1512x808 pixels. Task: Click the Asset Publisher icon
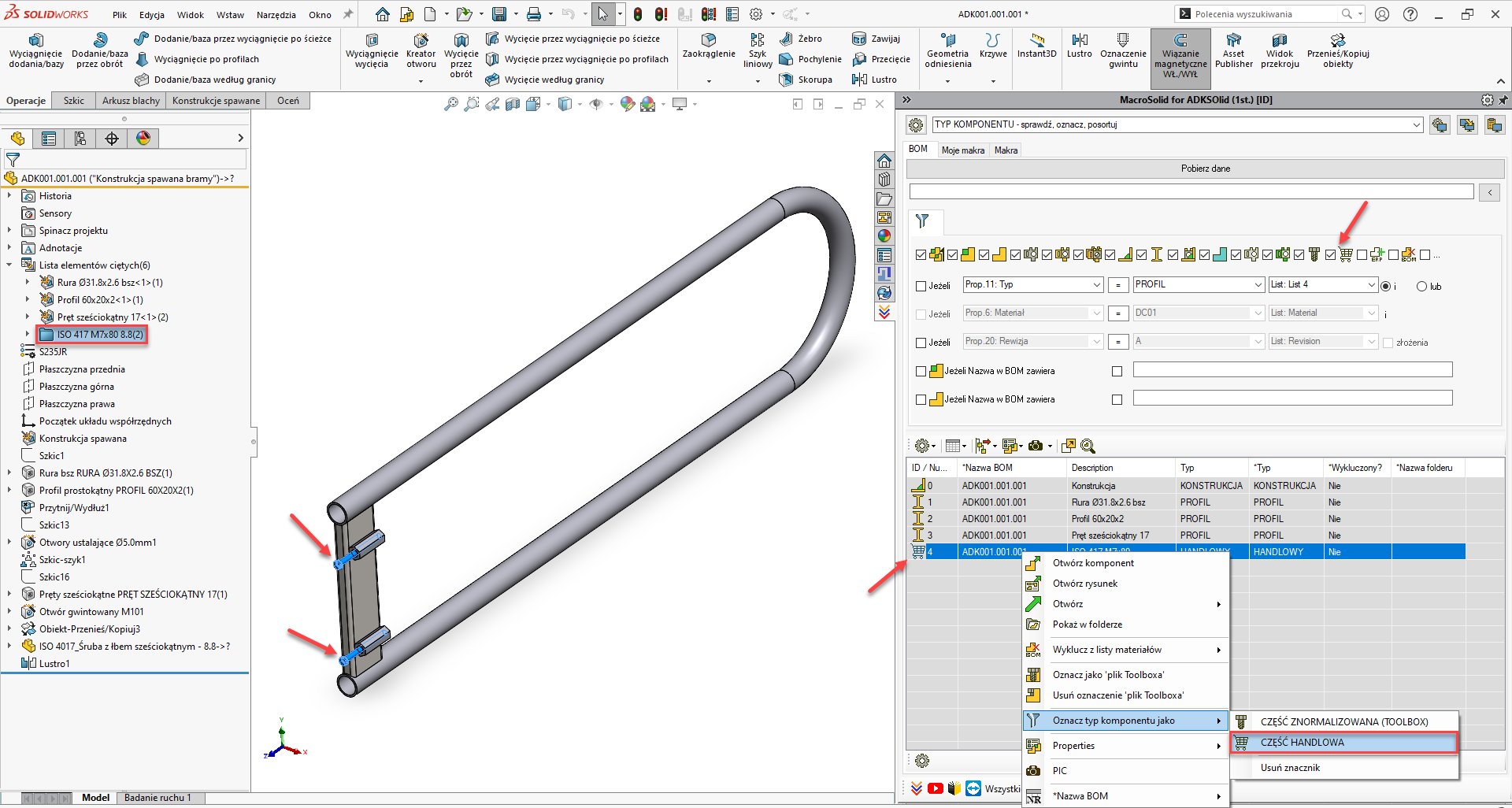1233,41
